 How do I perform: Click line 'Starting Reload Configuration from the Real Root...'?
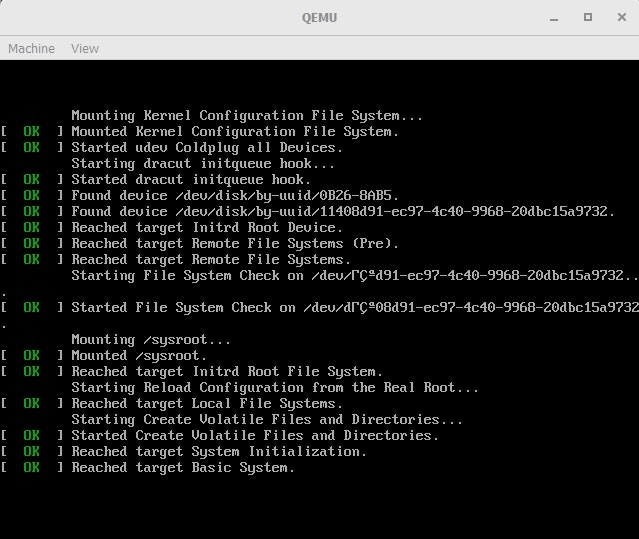(x=275, y=387)
